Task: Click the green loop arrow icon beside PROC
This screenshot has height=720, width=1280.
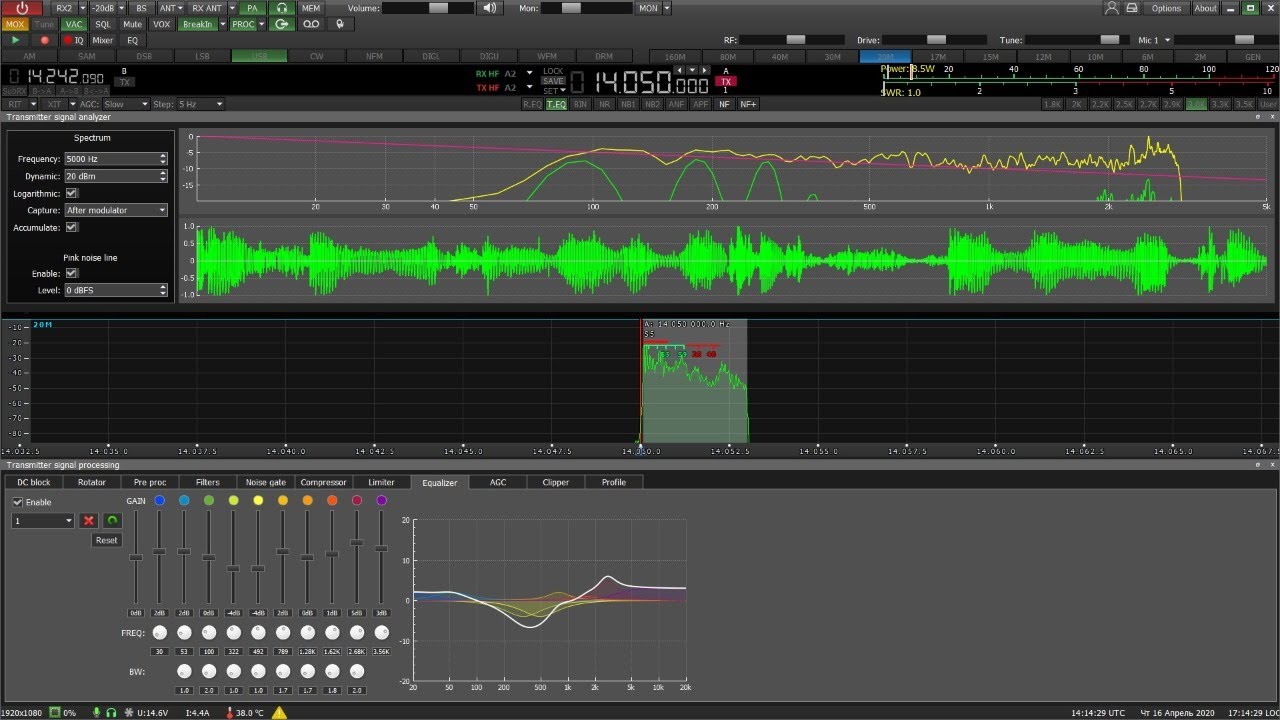Action: click(282, 24)
